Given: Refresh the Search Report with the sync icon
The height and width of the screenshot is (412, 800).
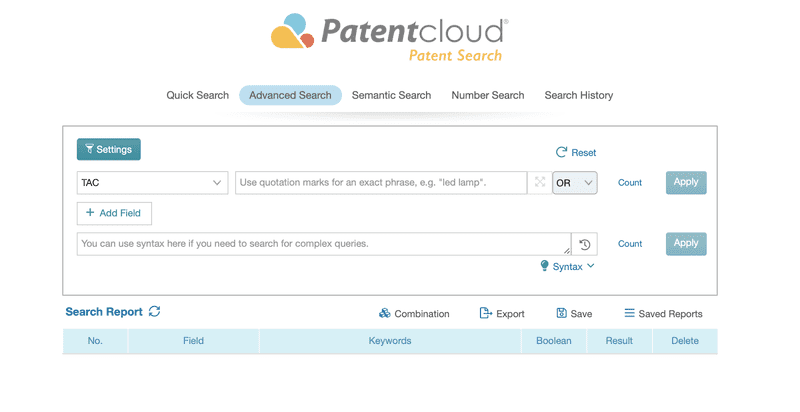Looking at the screenshot, I should click(155, 311).
